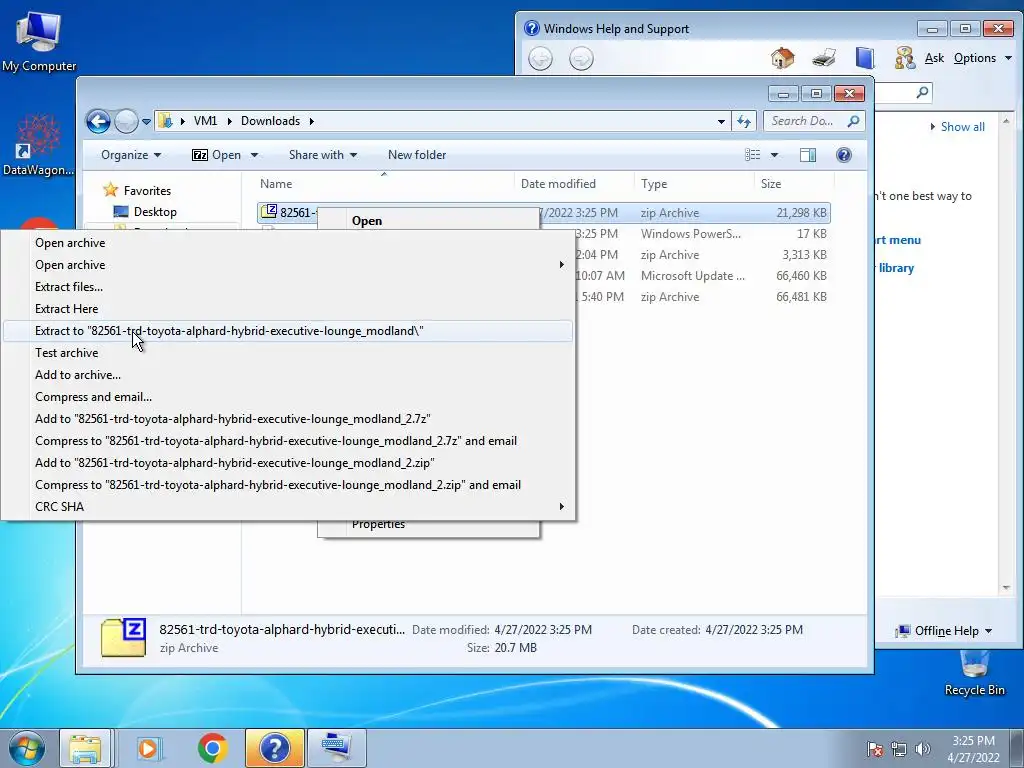
Task: Choose Test archive menu item
Action: point(288,353)
